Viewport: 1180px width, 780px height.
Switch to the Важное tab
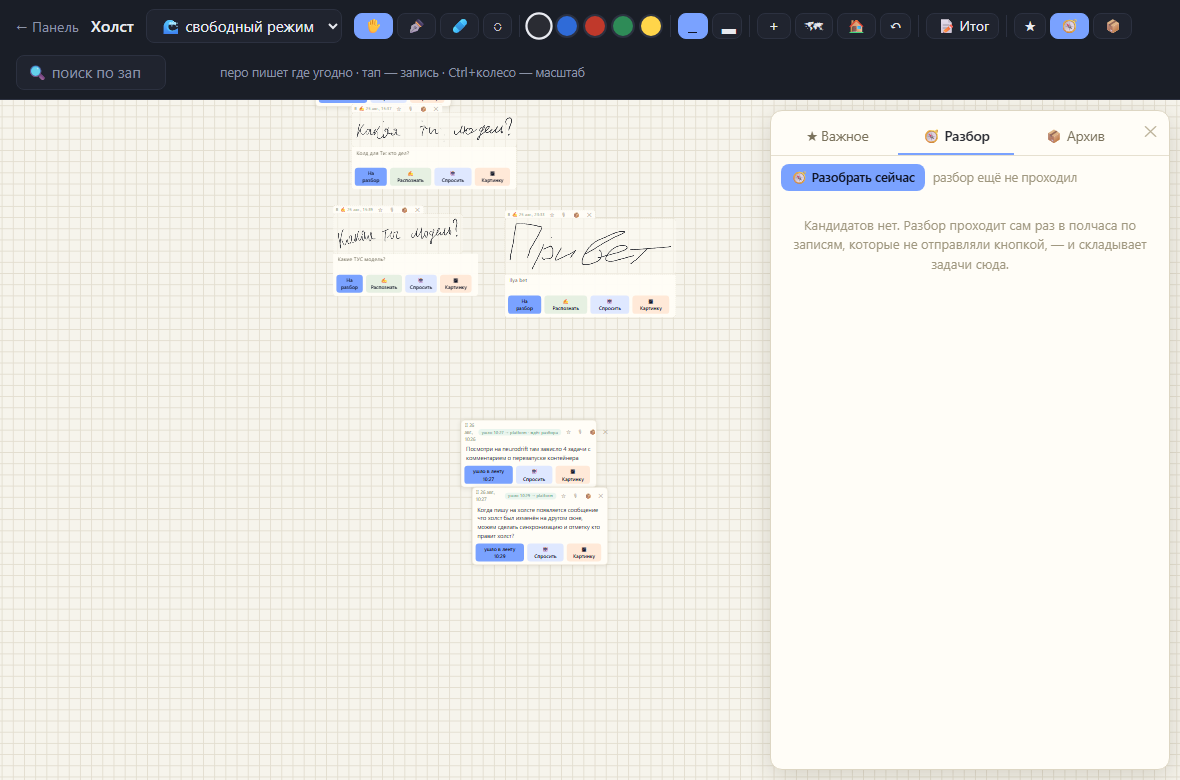838,136
